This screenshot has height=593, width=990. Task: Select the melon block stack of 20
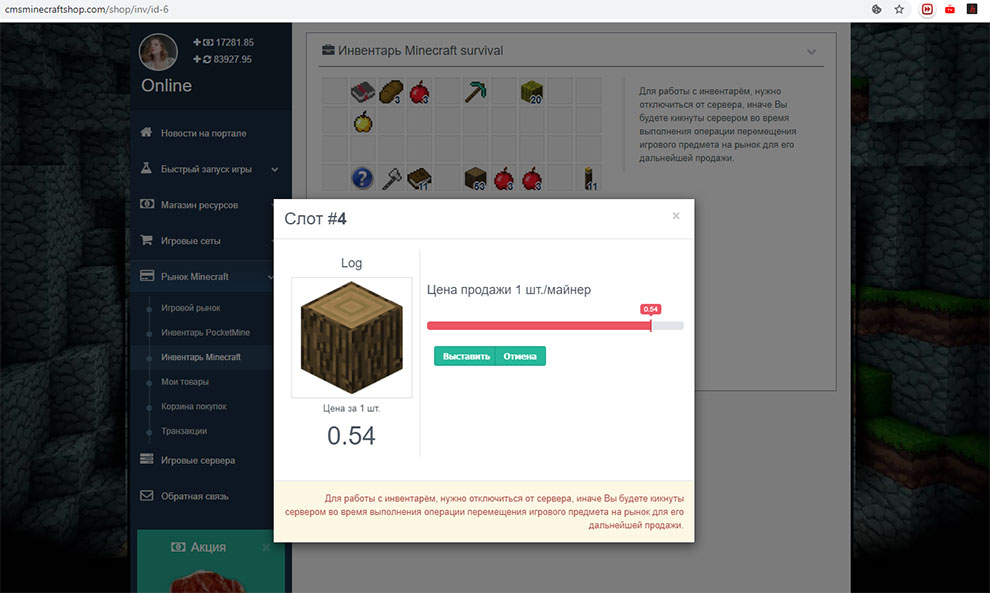coord(531,92)
